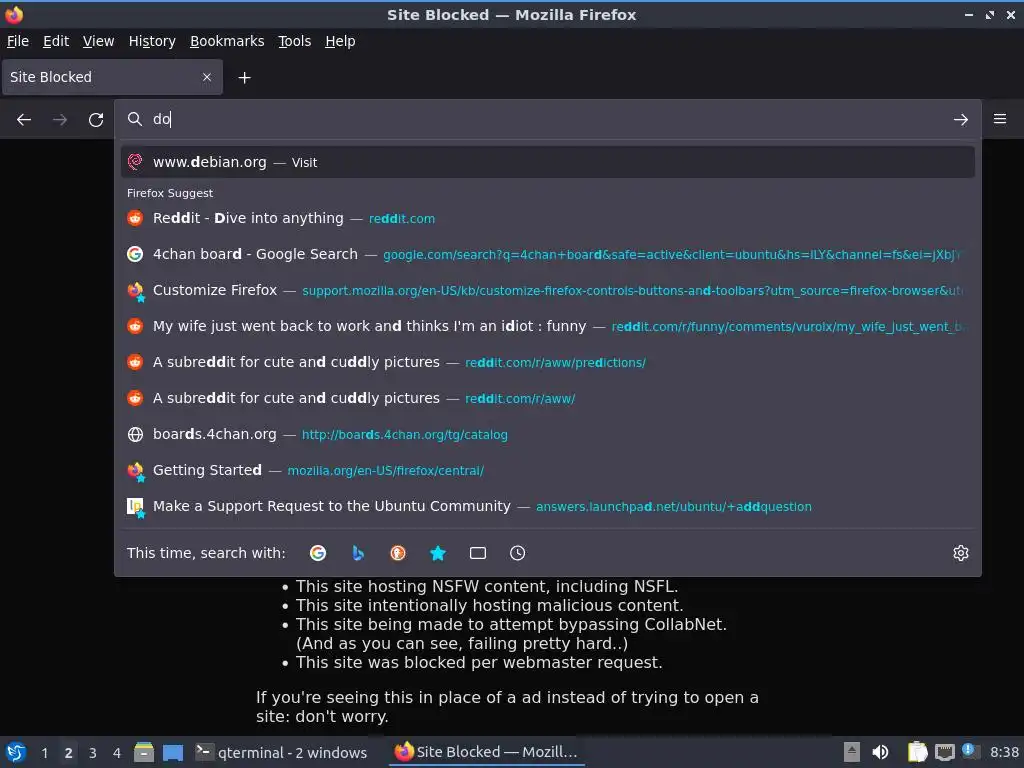Select the reddit.com/r/aww/predictions/ suggestion
The image size is (1024, 768).
point(547,362)
